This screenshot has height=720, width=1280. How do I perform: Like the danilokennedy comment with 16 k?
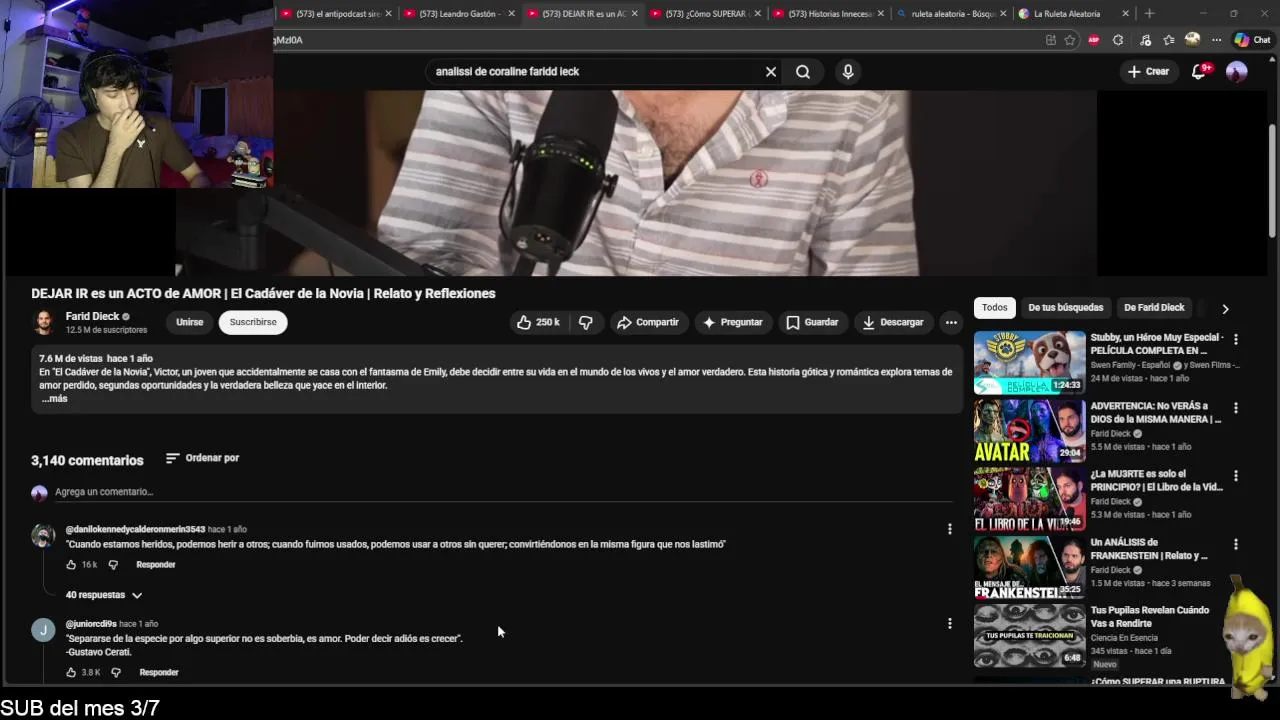pos(71,565)
